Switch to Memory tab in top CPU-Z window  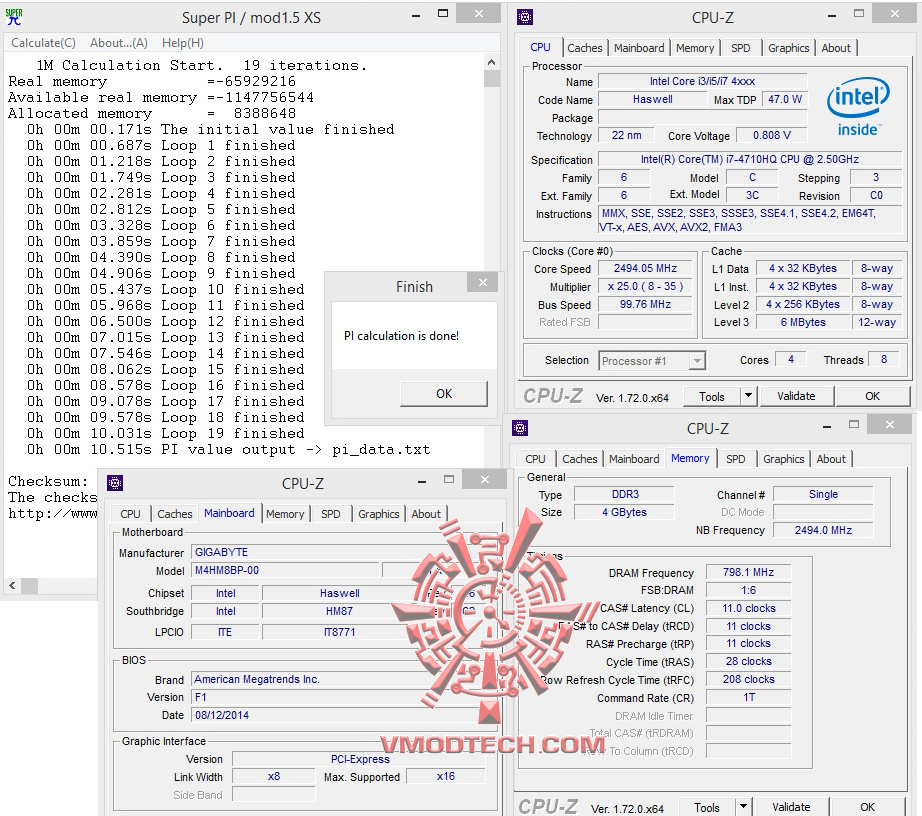tap(695, 48)
